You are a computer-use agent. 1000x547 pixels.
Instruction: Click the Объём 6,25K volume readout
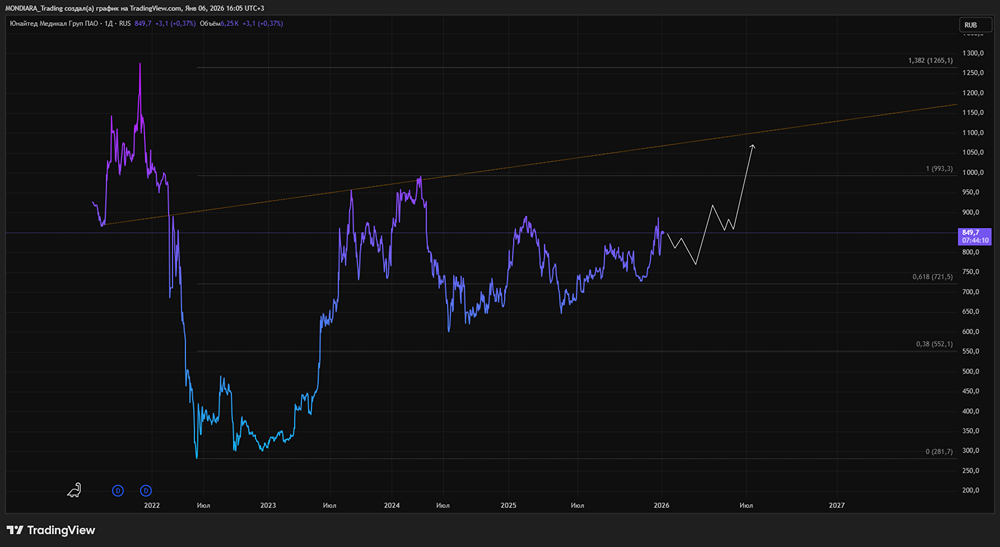pos(219,24)
